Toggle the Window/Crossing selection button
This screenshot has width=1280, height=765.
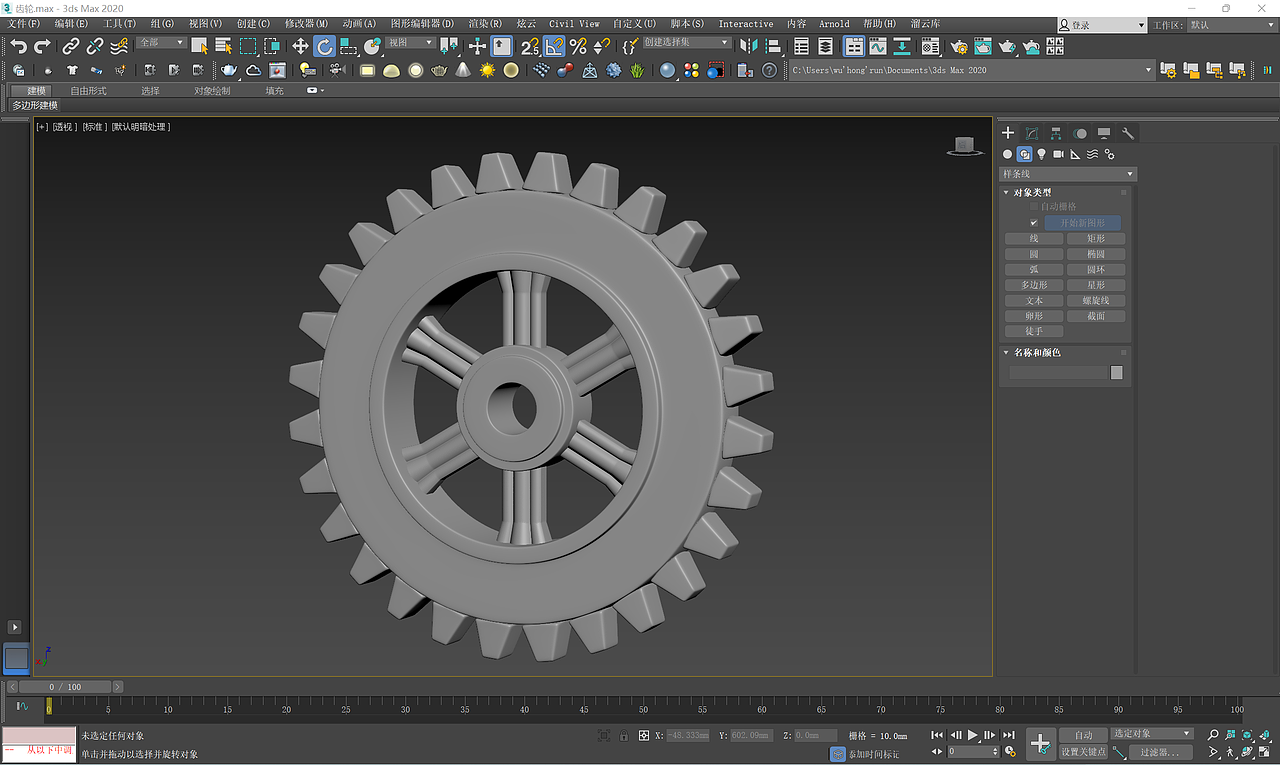click(271, 46)
